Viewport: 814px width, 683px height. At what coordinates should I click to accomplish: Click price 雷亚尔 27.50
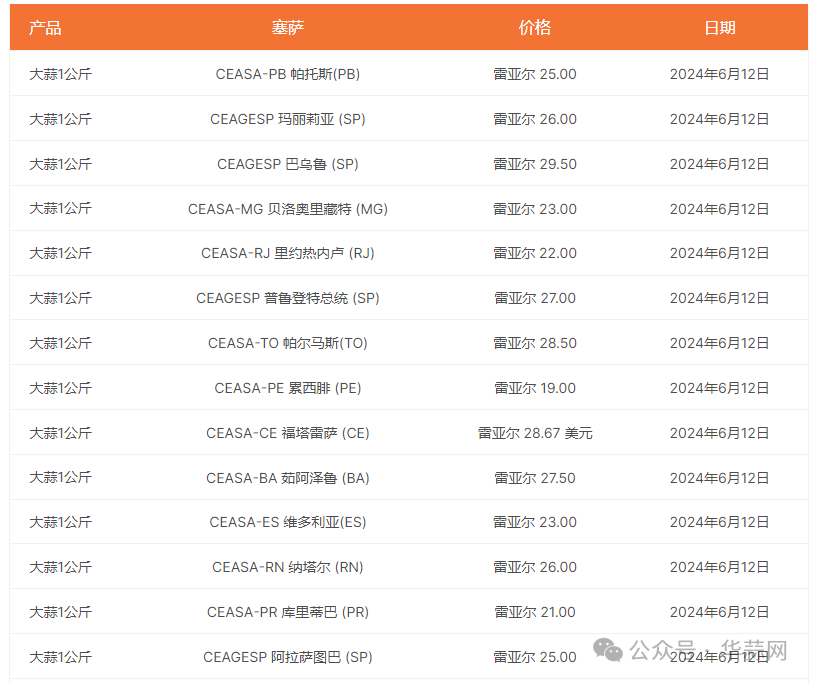535,478
